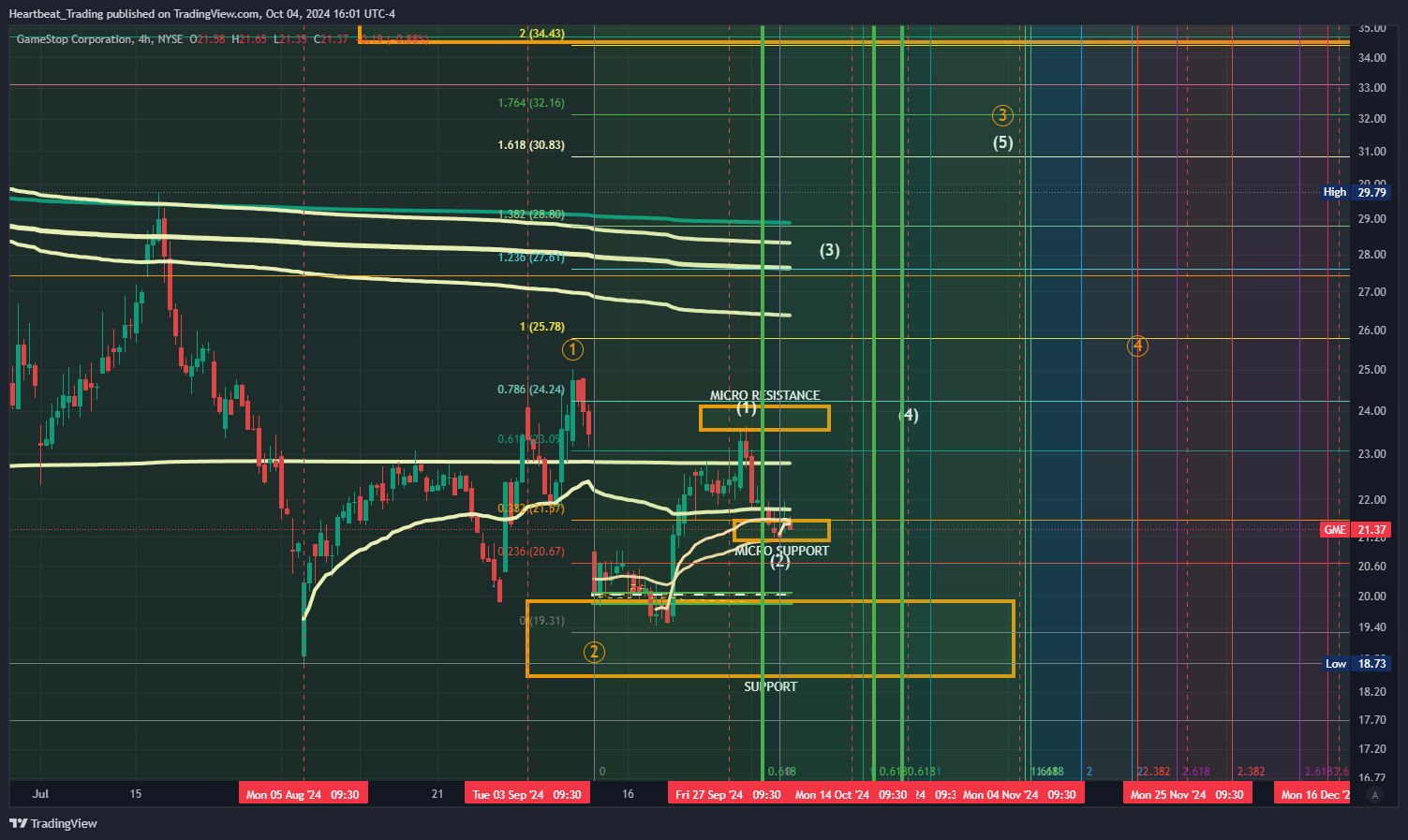Viewport: 1408px width, 840px height.
Task: Select the Fri 27 Sep '24 09:30 marker
Action: click(x=728, y=794)
